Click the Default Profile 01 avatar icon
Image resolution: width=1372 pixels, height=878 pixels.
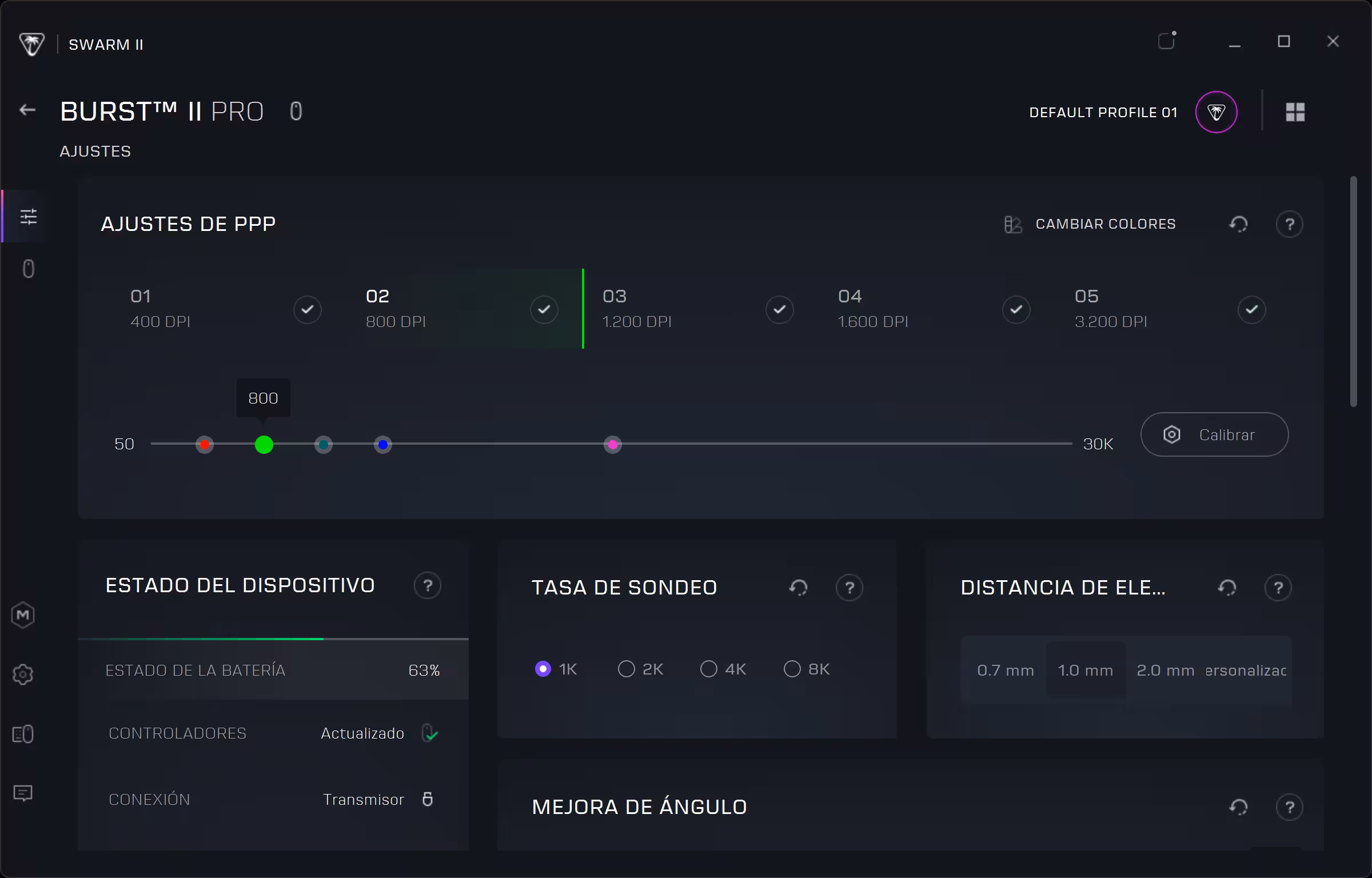tap(1216, 112)
